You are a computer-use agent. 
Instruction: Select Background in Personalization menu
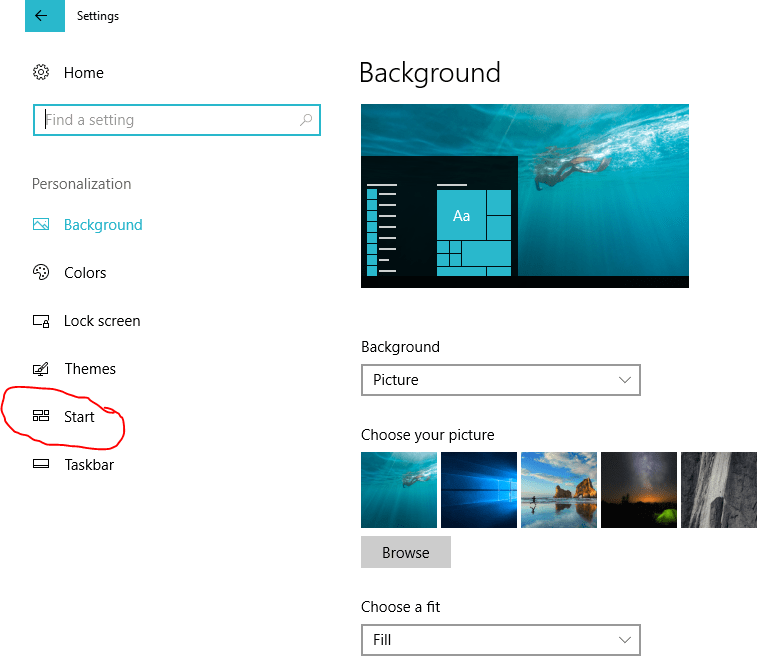tap(103, 224)
